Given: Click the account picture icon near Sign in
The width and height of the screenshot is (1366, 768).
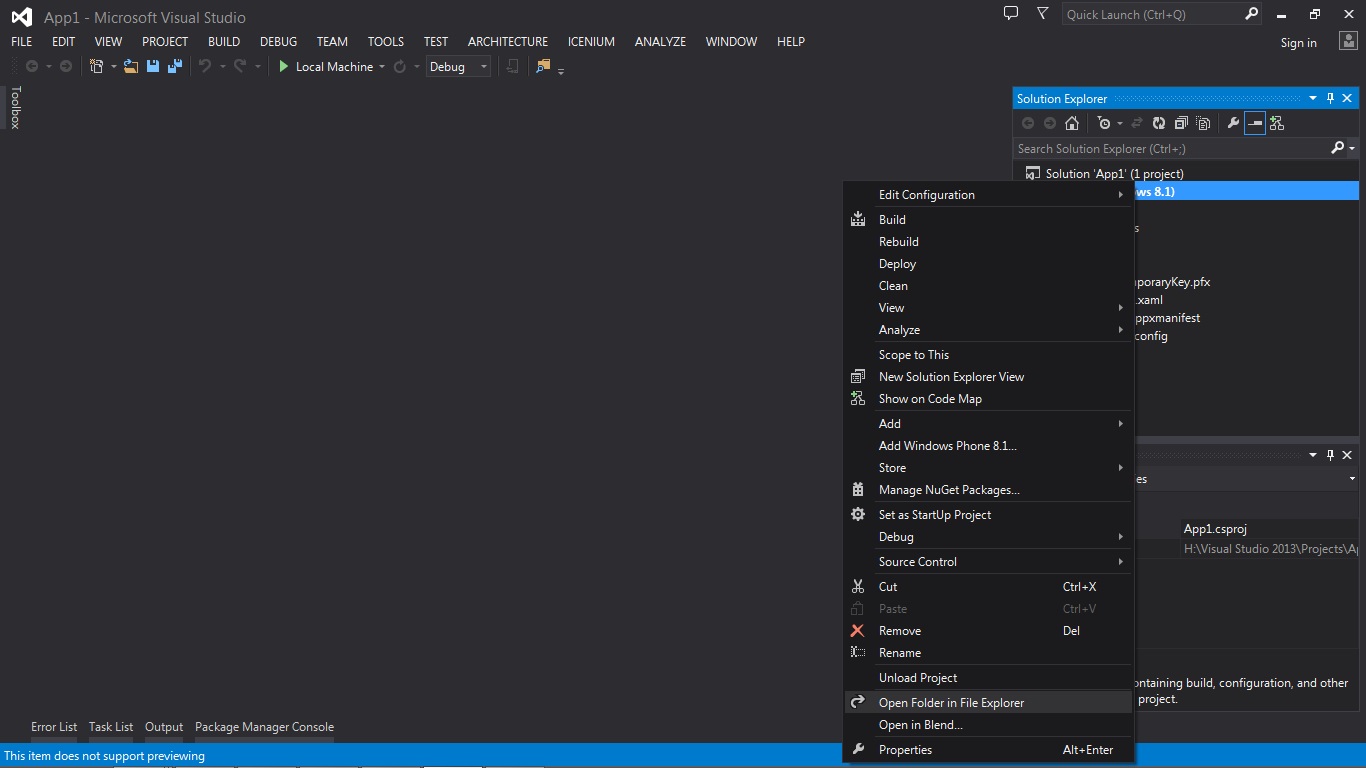Looking at the screenshot, I should [x=1347, y=41].
